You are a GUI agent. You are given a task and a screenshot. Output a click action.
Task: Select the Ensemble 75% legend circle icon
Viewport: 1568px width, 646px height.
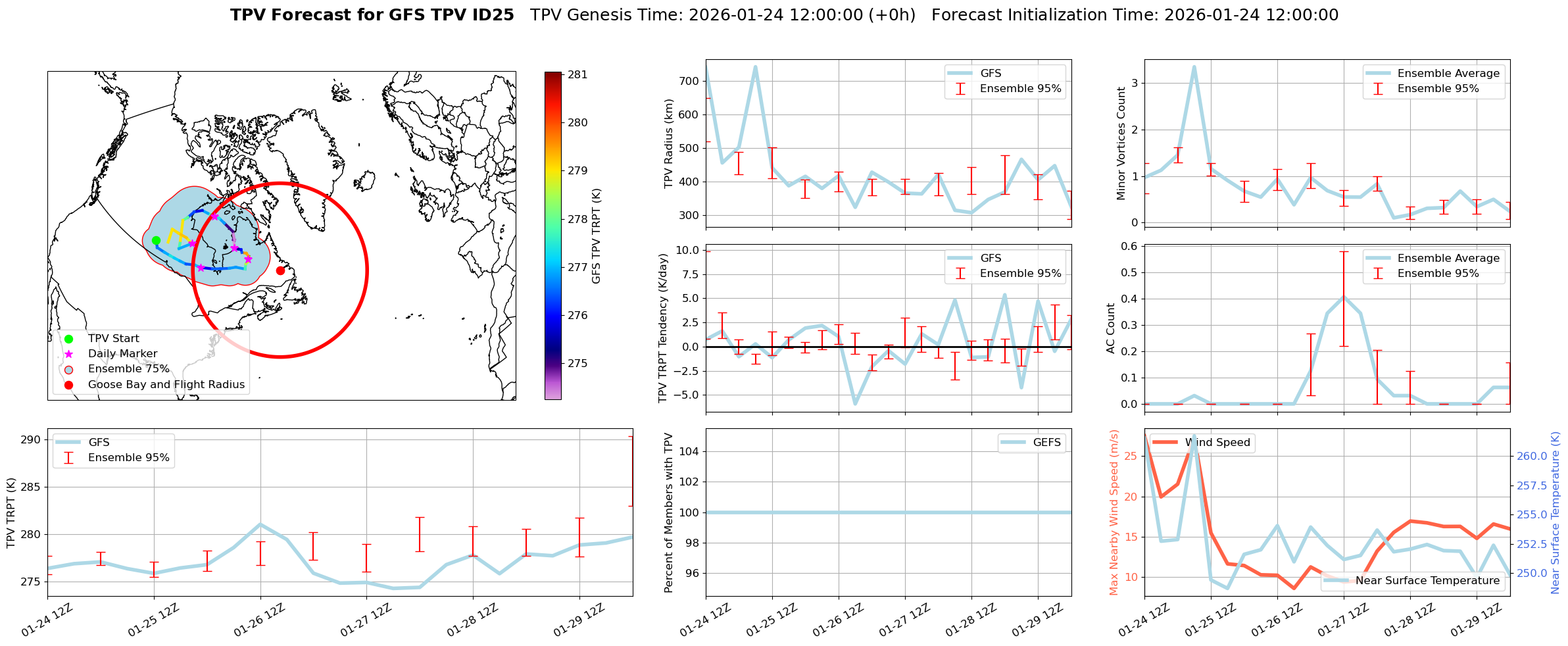point(69,369)
